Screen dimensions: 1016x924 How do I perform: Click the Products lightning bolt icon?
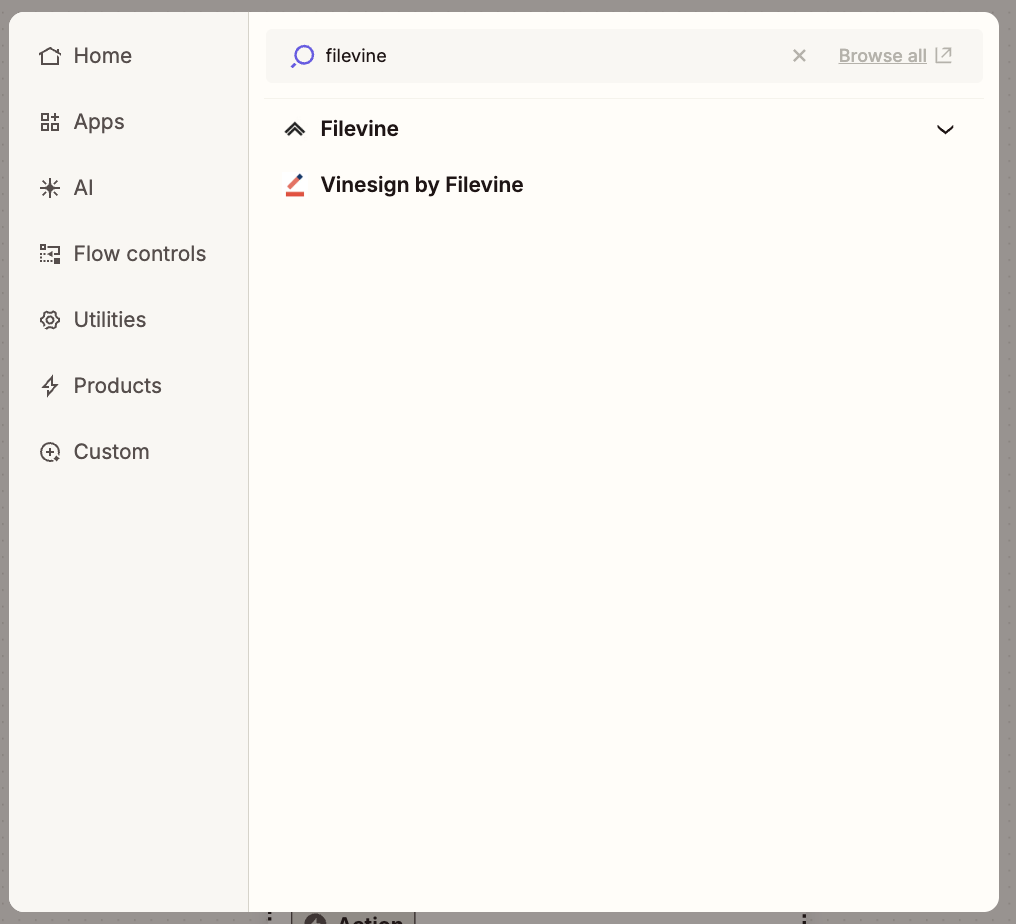pos(50,386)
